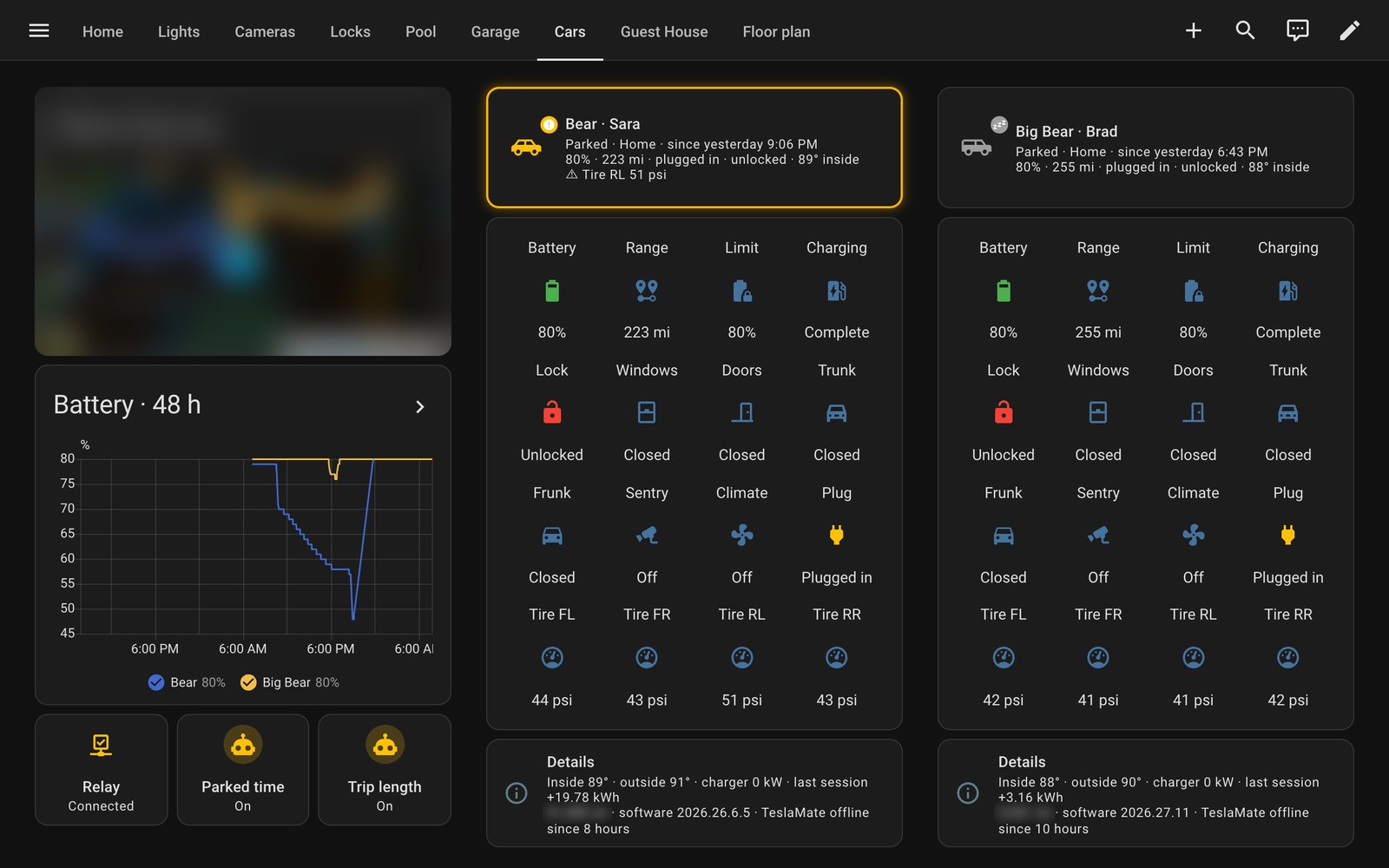
Task: Click Big Bear's Plugged in status text
Action: (1287, 577)
